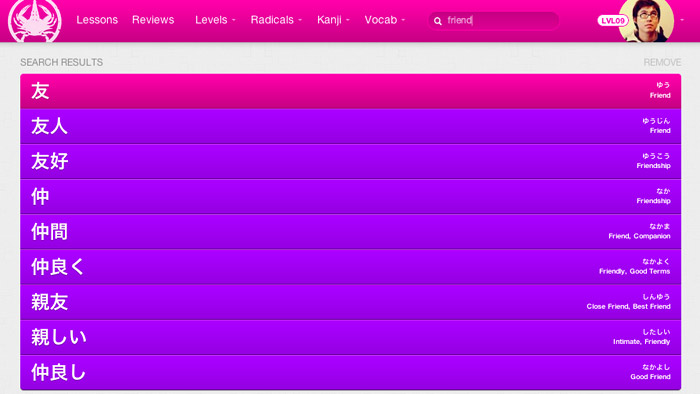Click the 'Friend, Companion' meaning text
700x394 pixels.
tap(639, 236)
